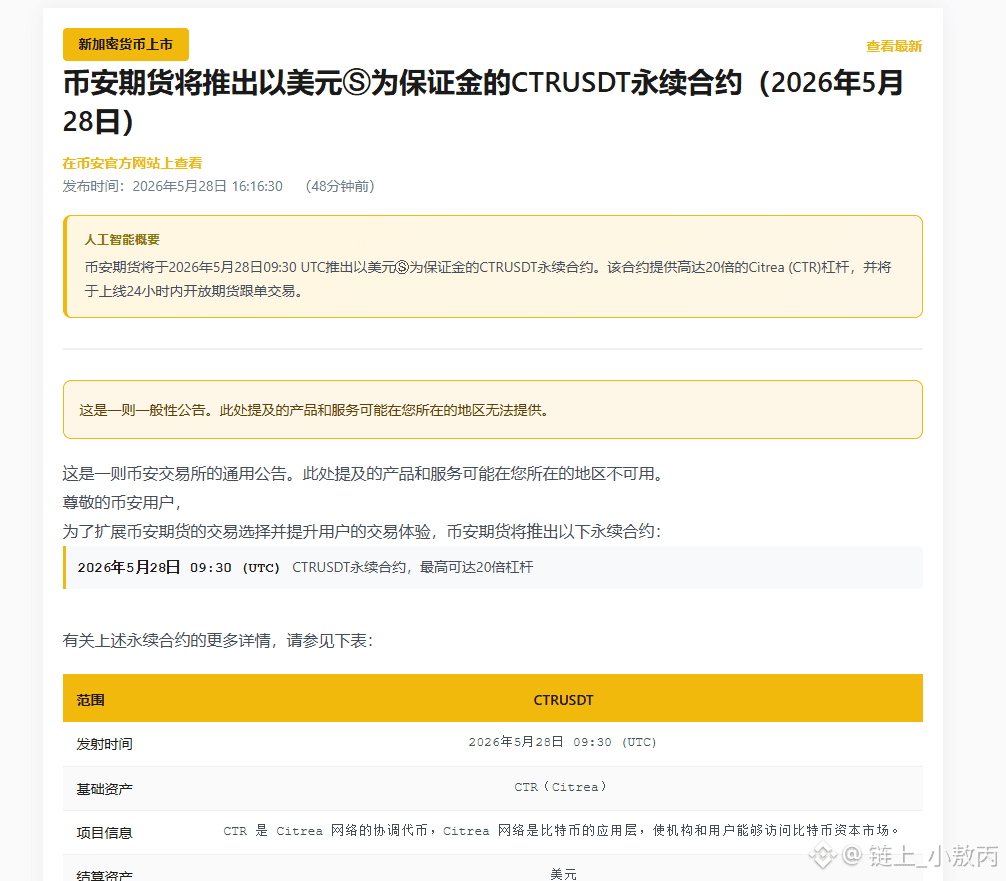Click the 尊敬的币安用户 greeting line
The image size is (1006, 881).
(122, 502)
